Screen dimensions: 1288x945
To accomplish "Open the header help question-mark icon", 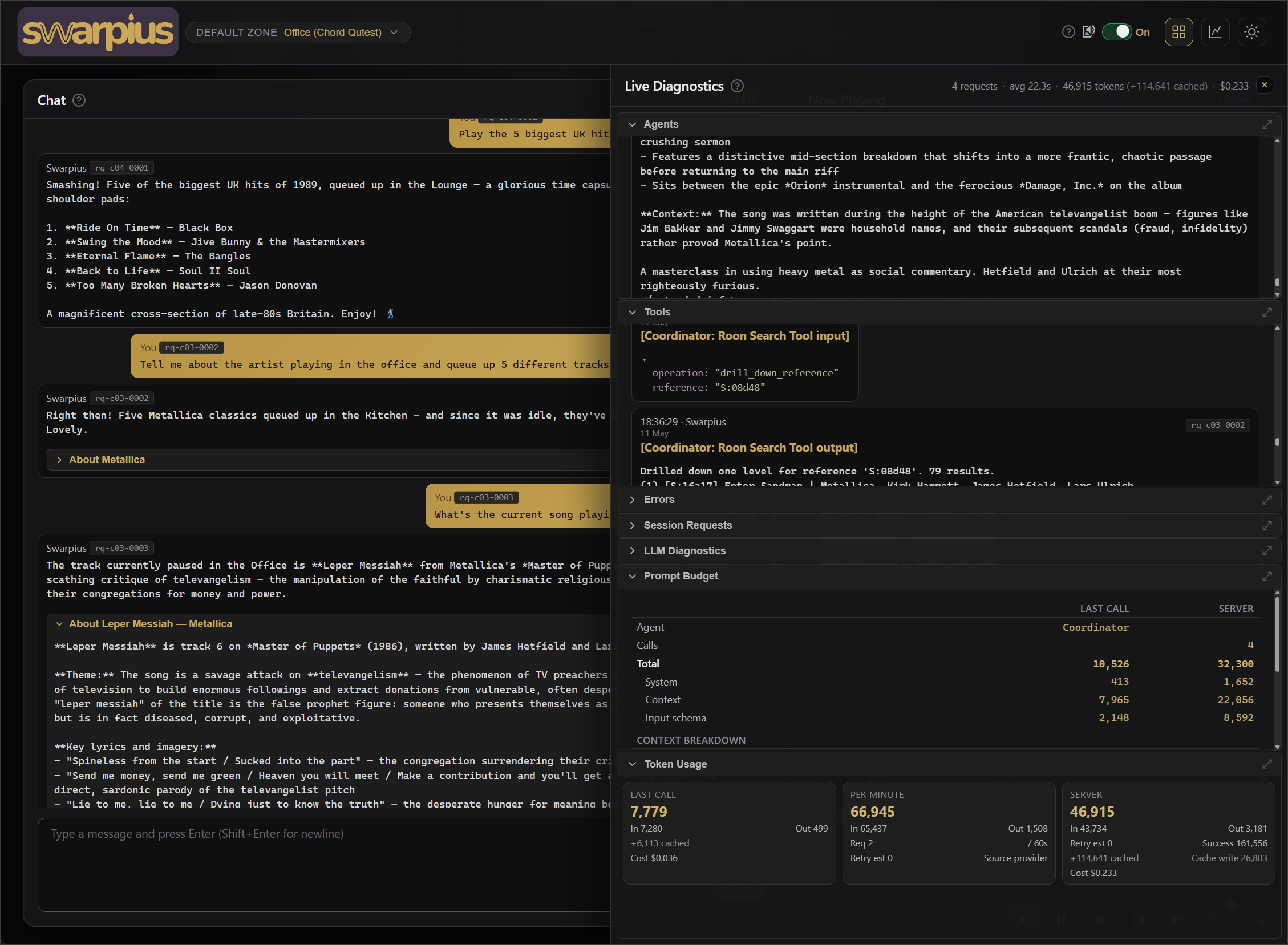I will [1068, 32].
